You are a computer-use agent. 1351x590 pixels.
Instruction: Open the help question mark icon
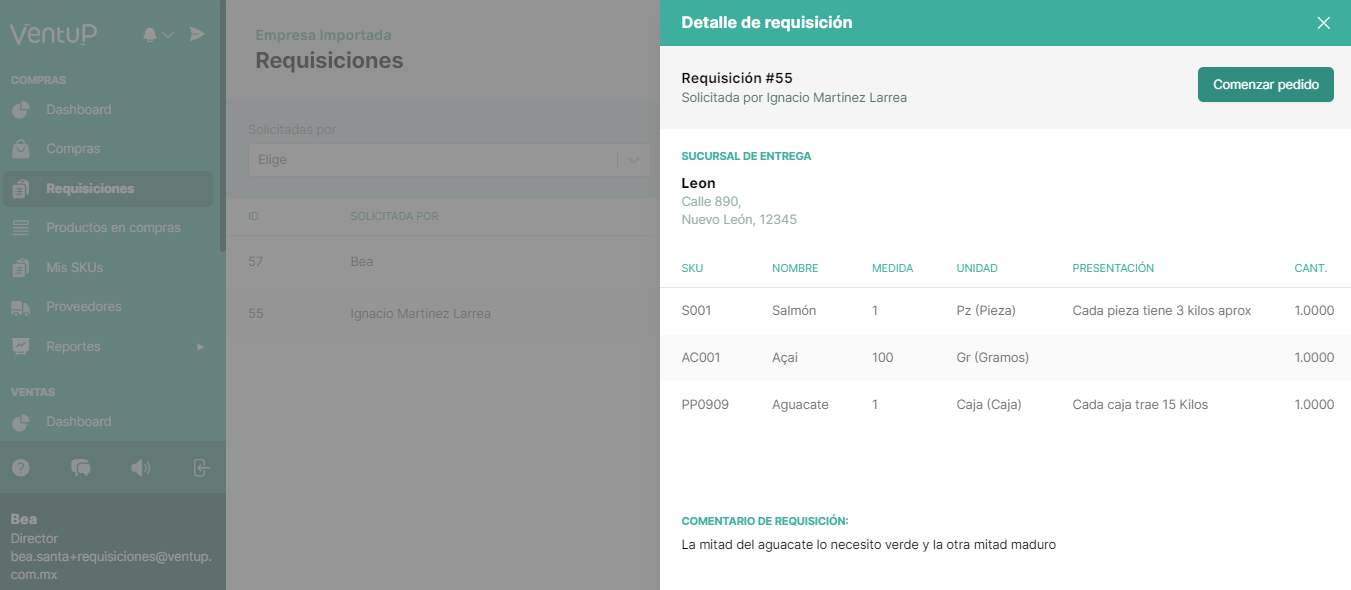(x=22, y=467)
